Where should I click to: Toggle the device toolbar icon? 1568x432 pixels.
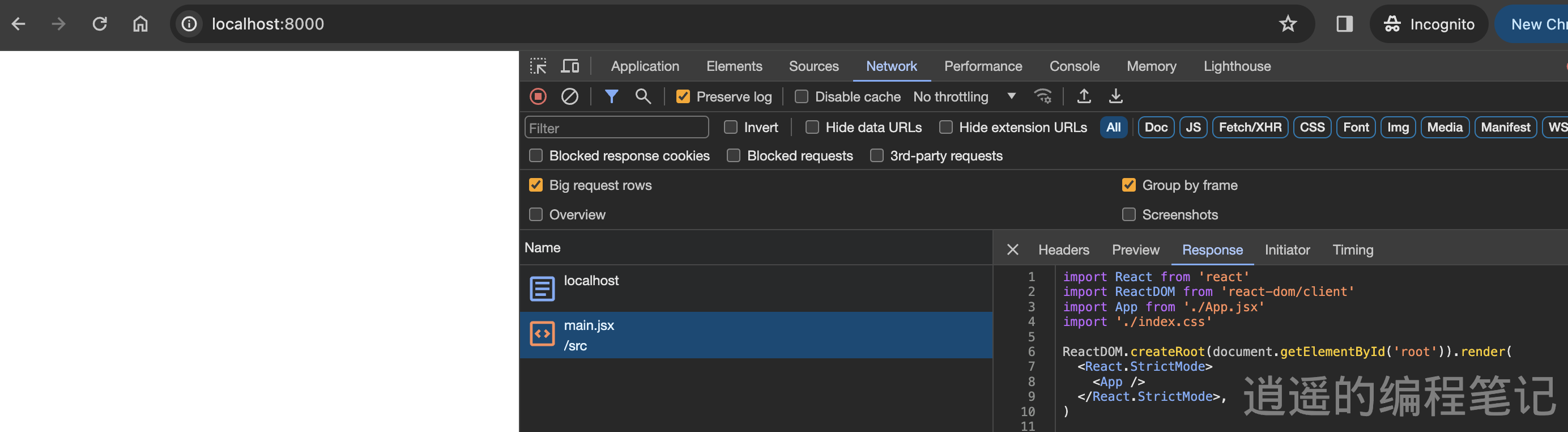point(570,66)
